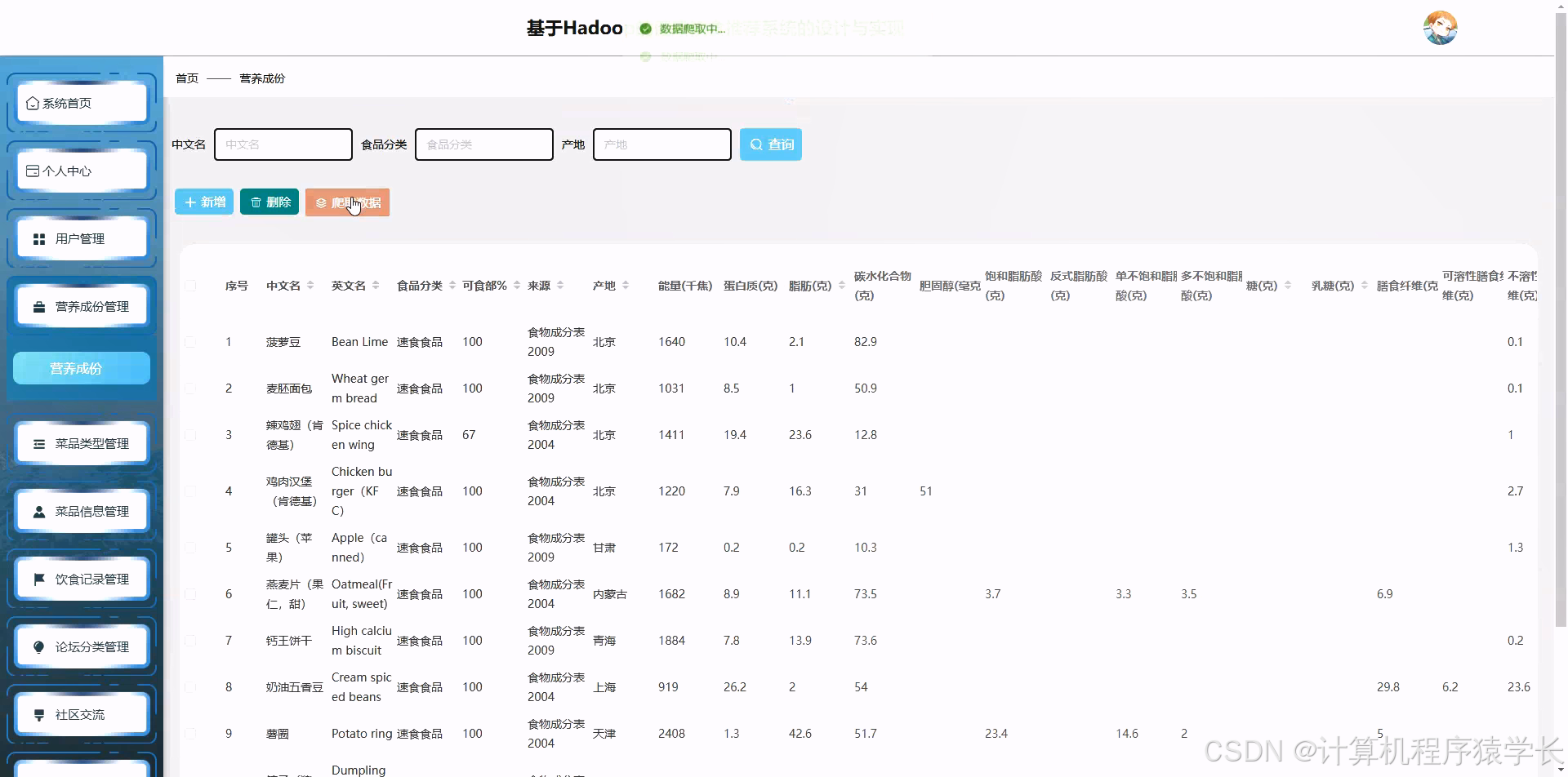Sort by 产地 column arrows

click(626, 286)
